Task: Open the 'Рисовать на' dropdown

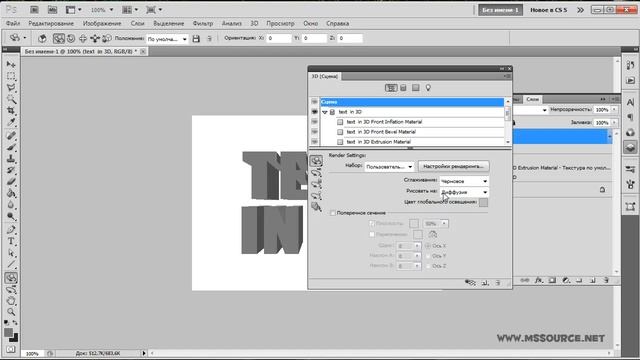Action: click(464, 192)
